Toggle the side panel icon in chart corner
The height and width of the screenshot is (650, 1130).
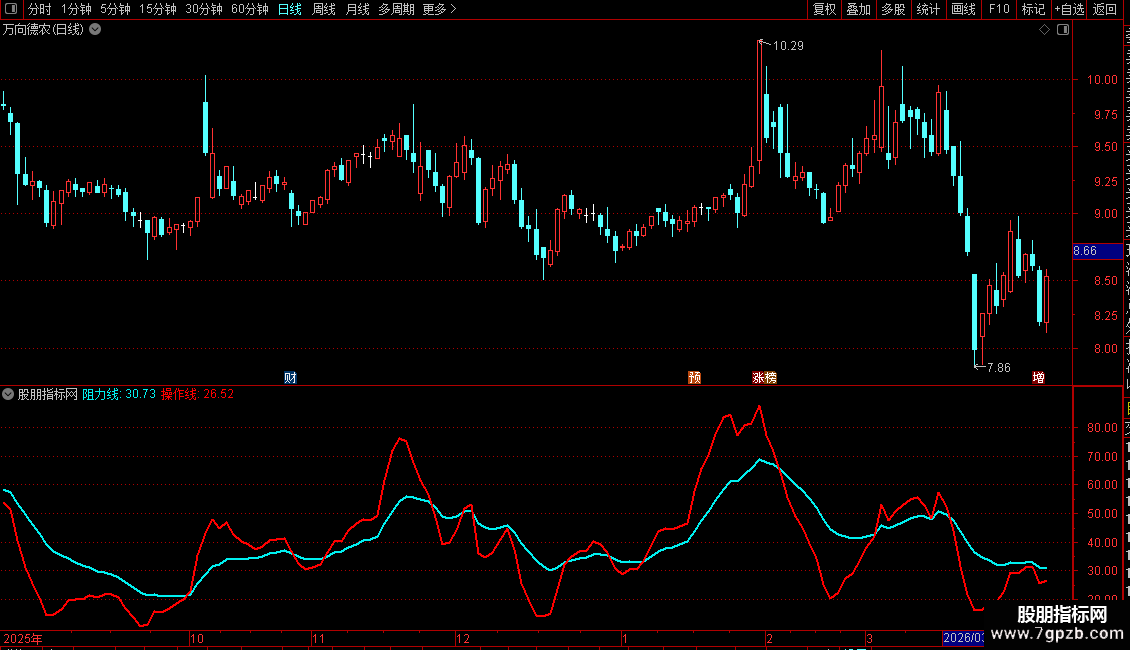click(x=1063, y=30)
